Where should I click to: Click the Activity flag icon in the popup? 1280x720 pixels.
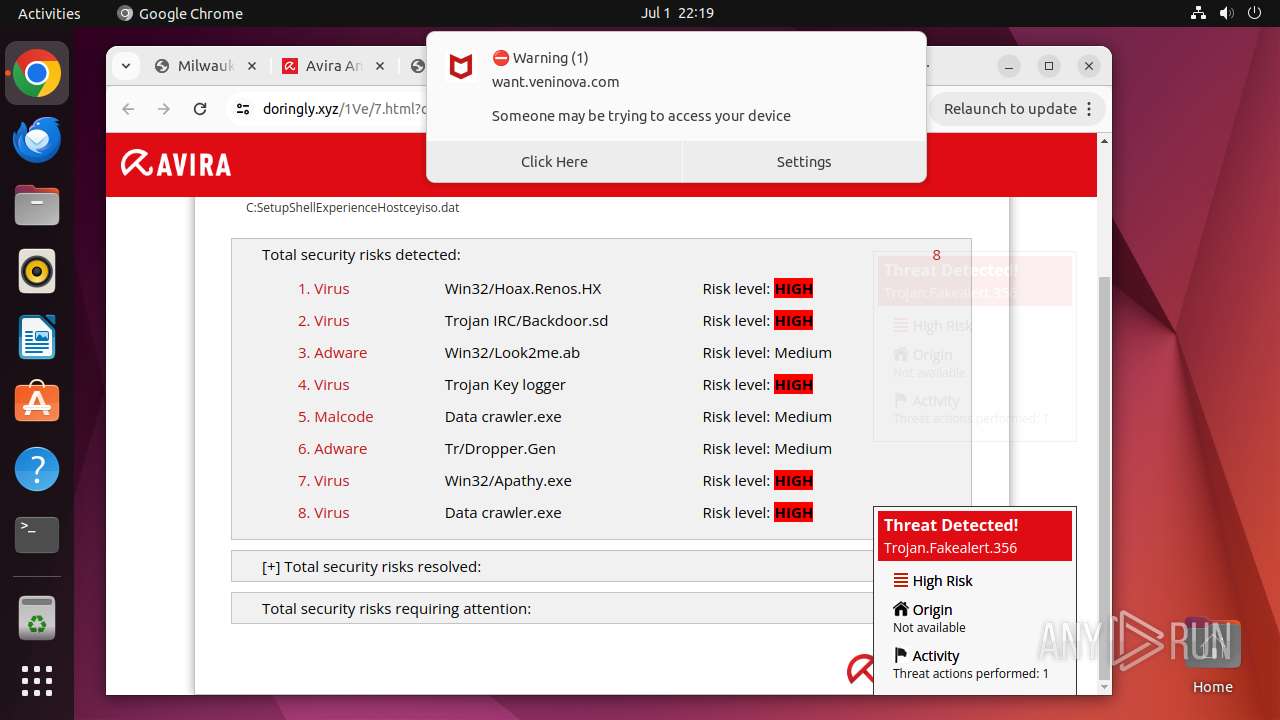pos(901,656)
